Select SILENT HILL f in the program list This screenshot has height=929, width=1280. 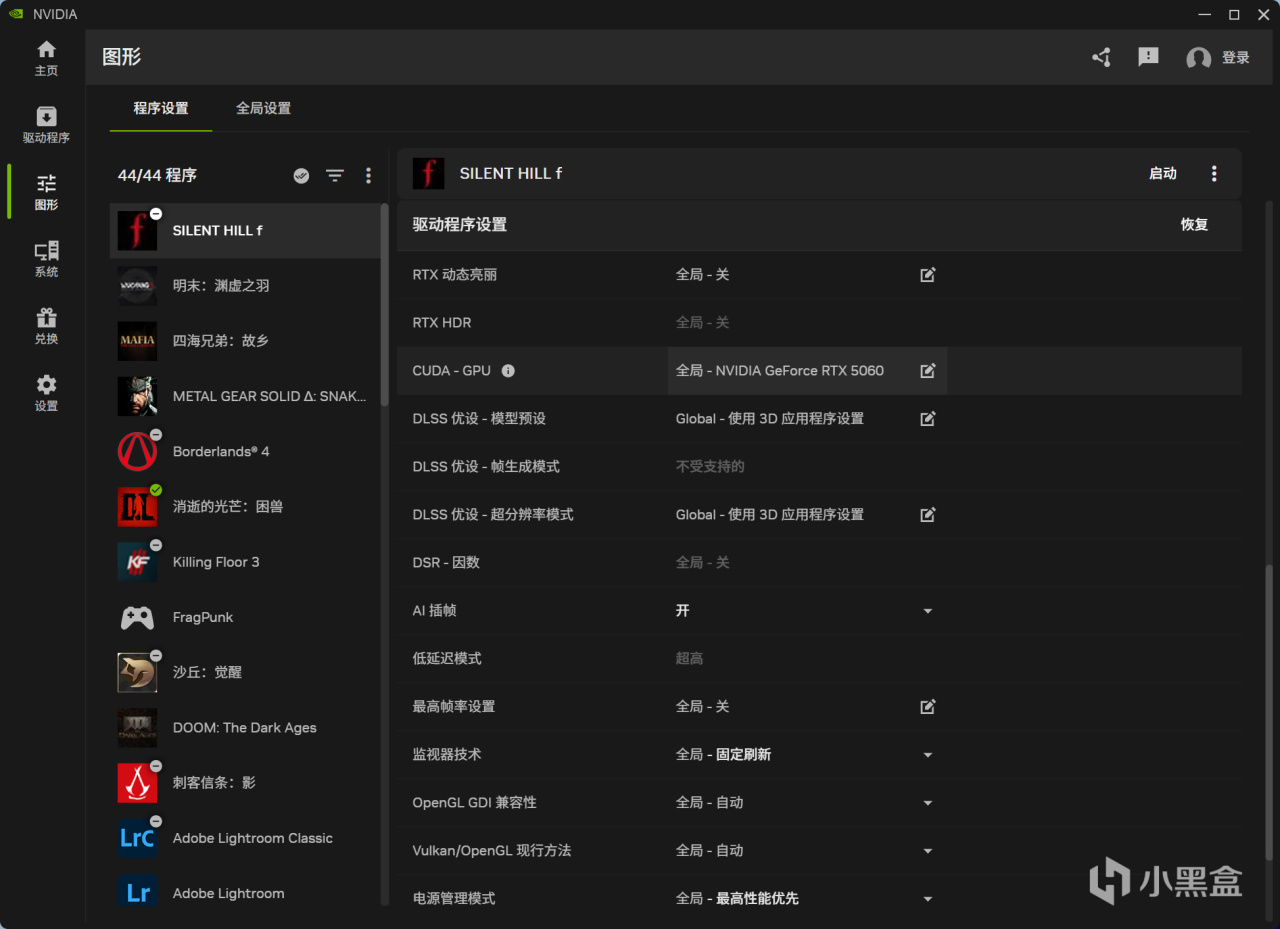[x=245, y=230]
